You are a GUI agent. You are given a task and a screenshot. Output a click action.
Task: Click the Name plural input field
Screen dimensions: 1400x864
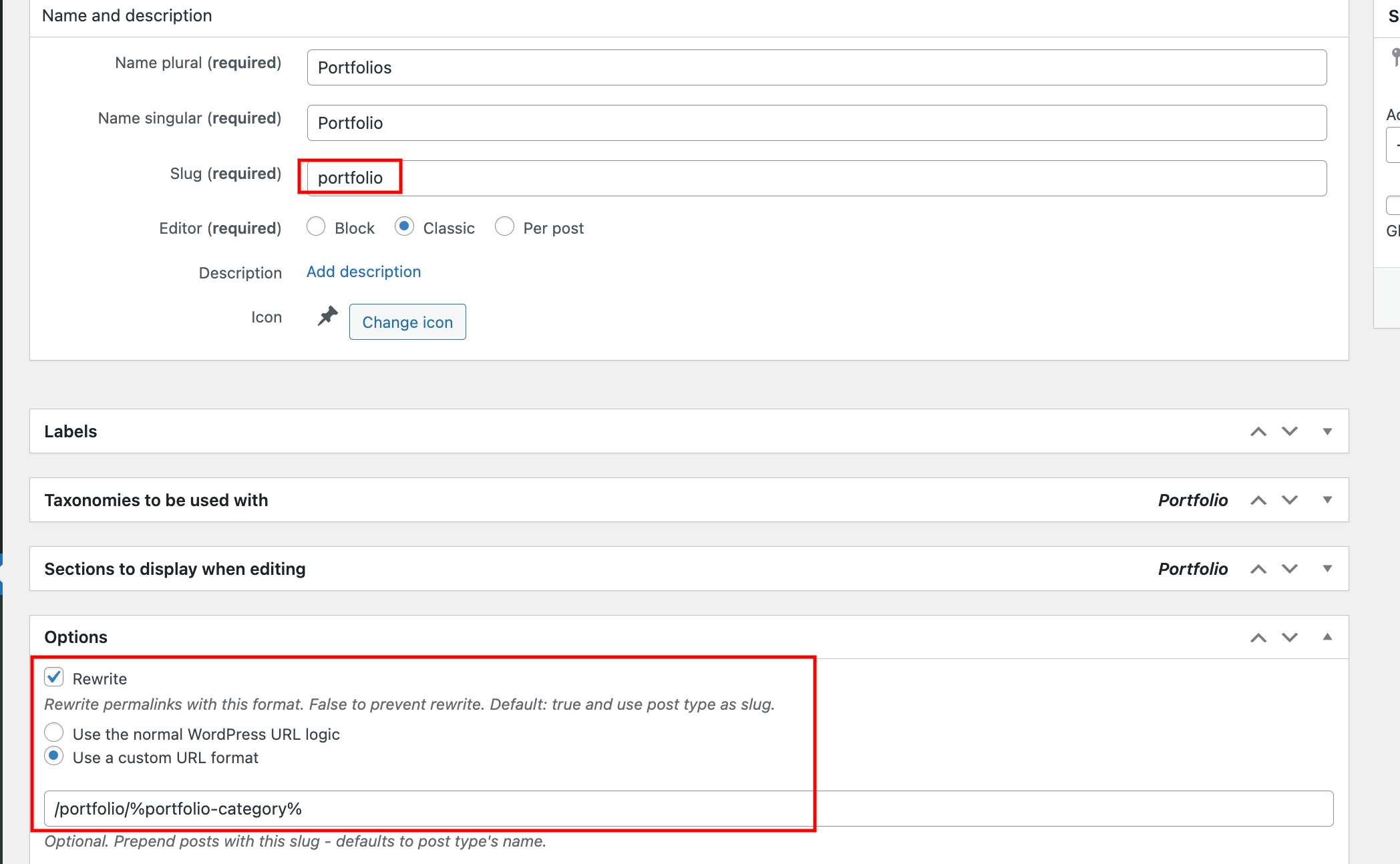click(x=816, y=67)
